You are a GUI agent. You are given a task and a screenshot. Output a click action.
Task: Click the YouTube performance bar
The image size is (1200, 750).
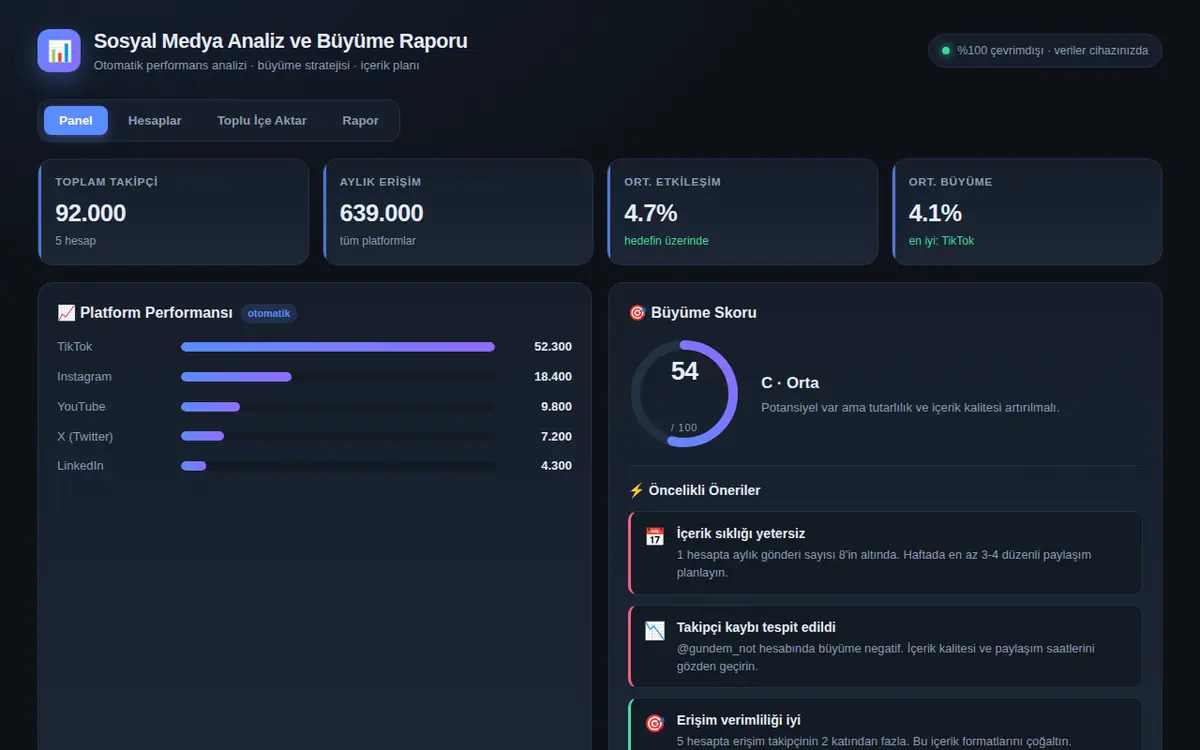[x=338, y=407]
